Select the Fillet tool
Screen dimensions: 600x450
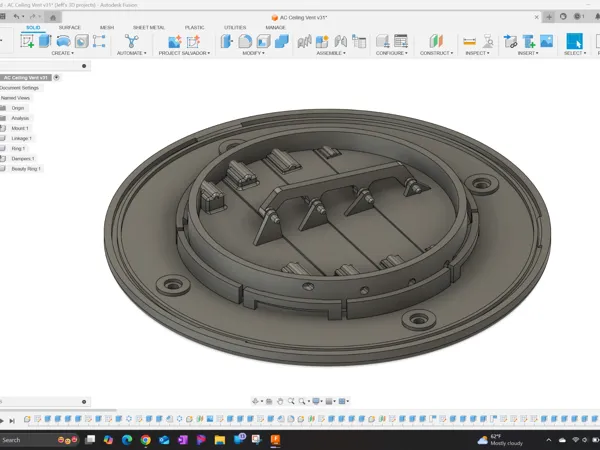point(245,41)
